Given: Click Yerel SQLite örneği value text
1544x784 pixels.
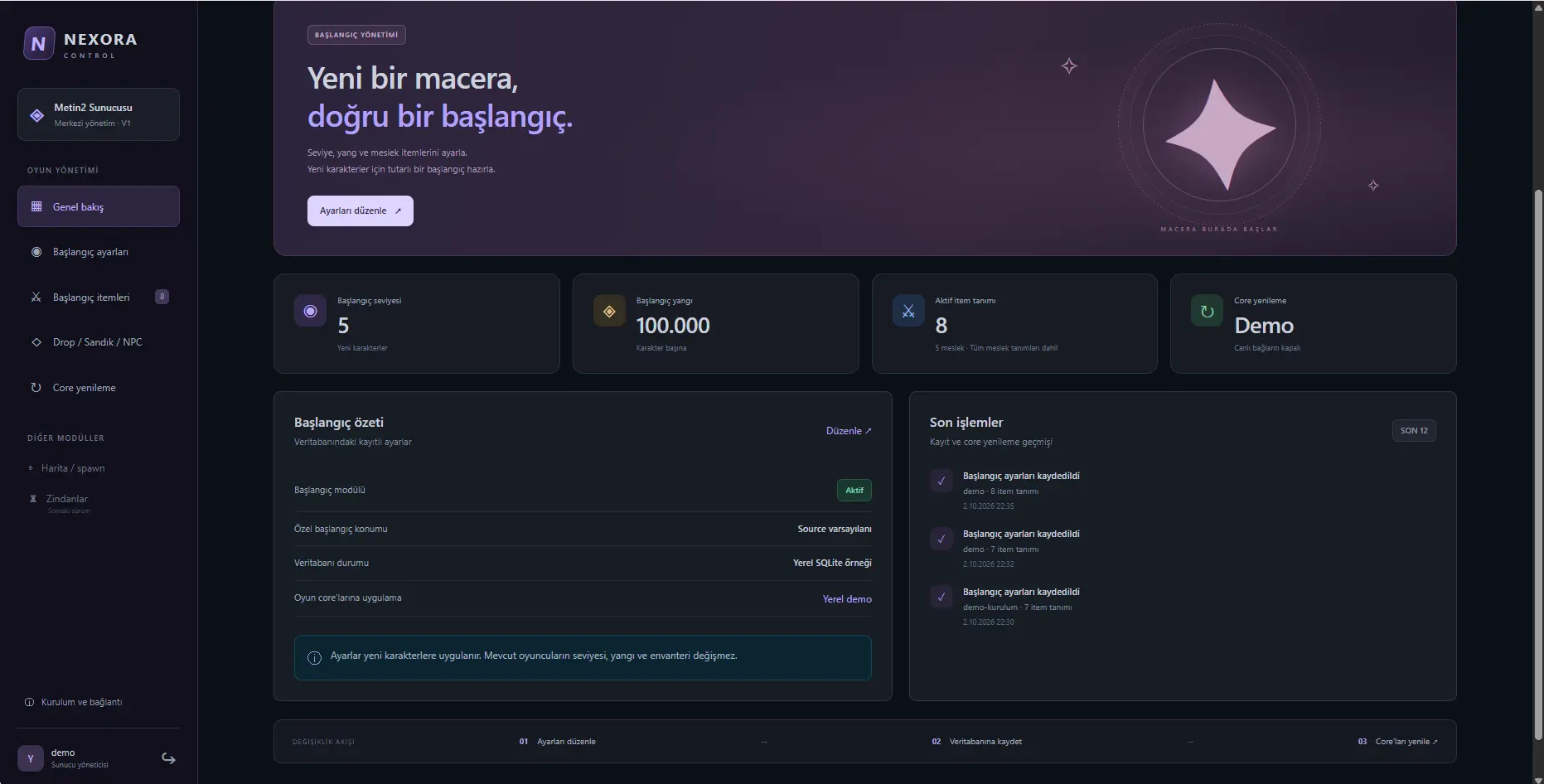Looking at the screenshot, I should [x=832, y=563].
